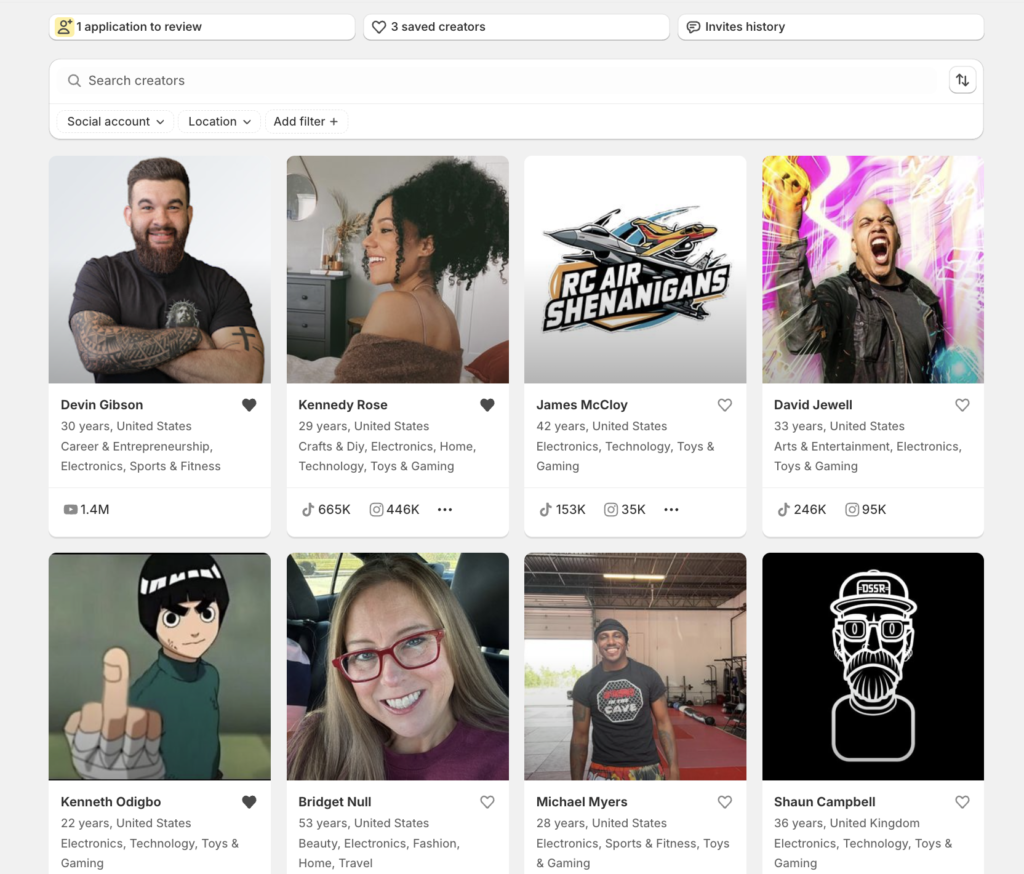Screen dimensions: 1024x874
Task: Open the Shaun Campbell name link
Action: [825, 801]
